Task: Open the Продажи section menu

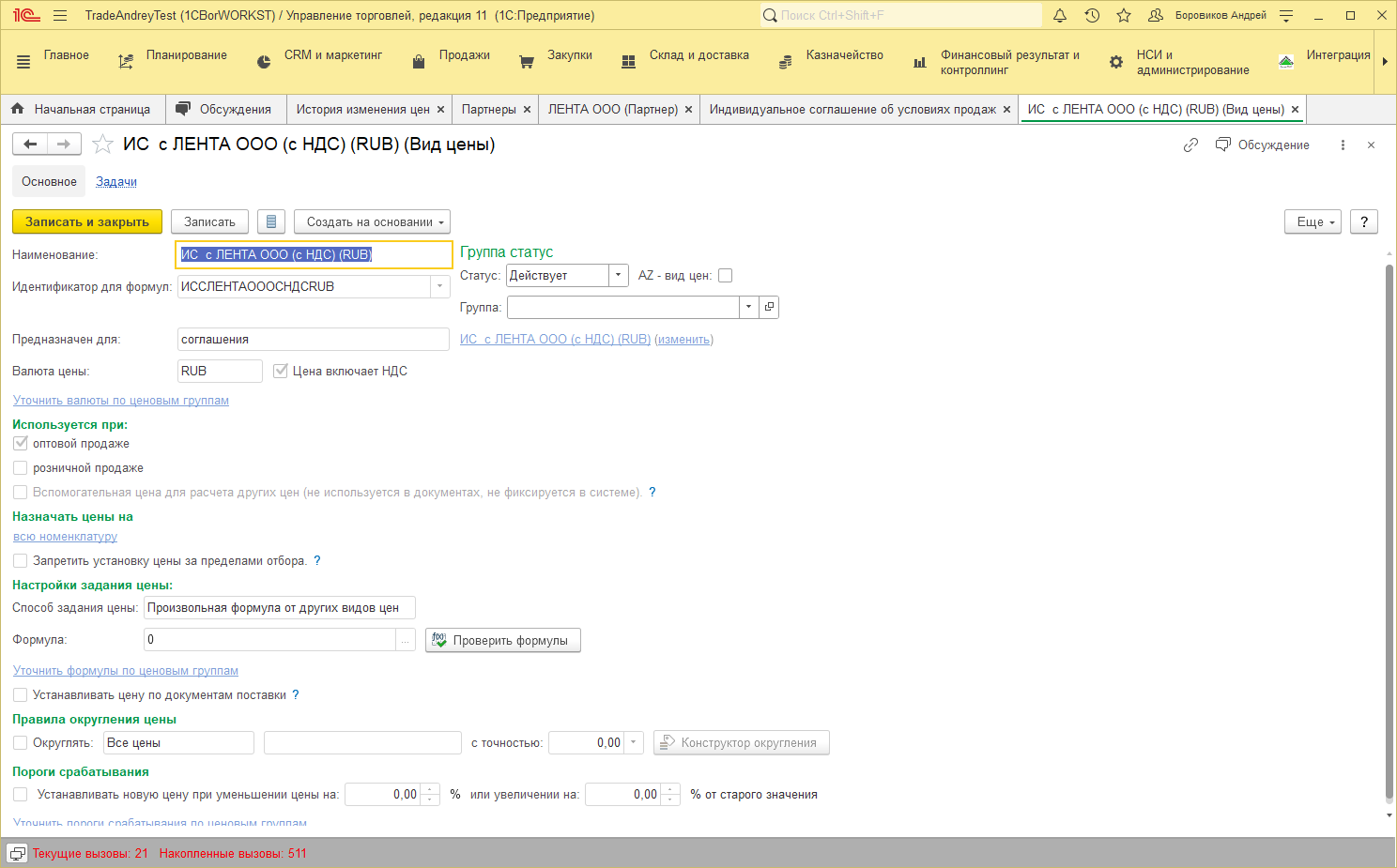Action: 464,55
